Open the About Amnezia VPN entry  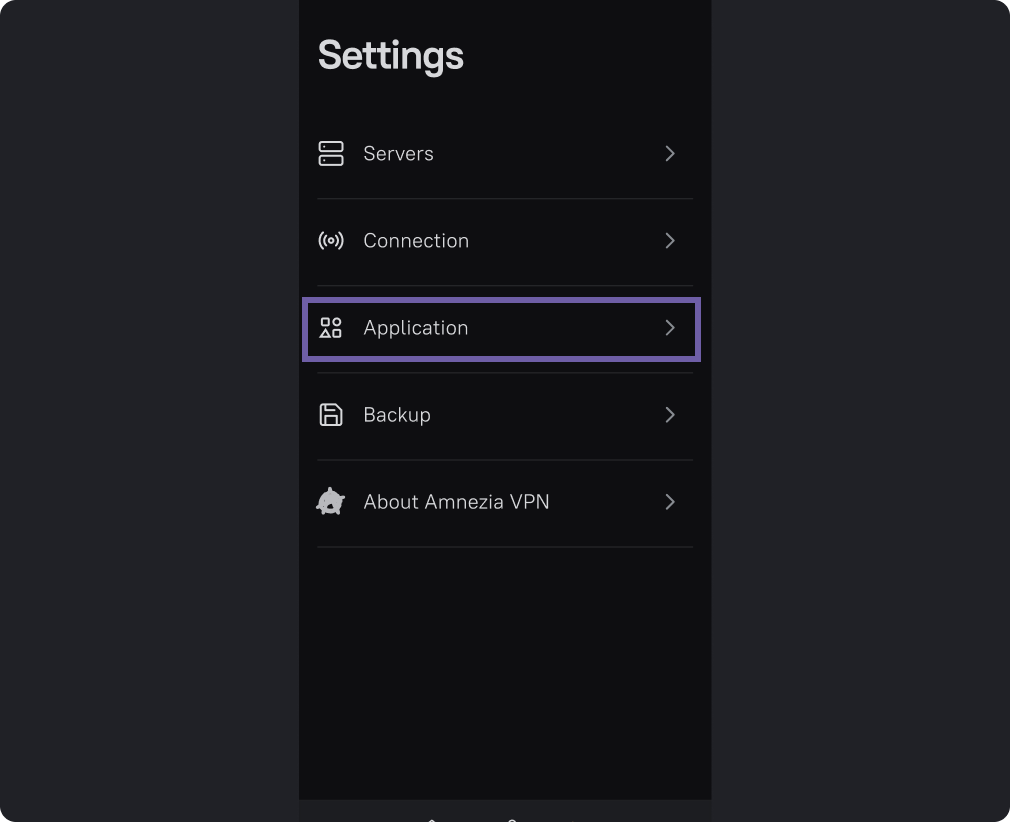click(x=456, y=502)
